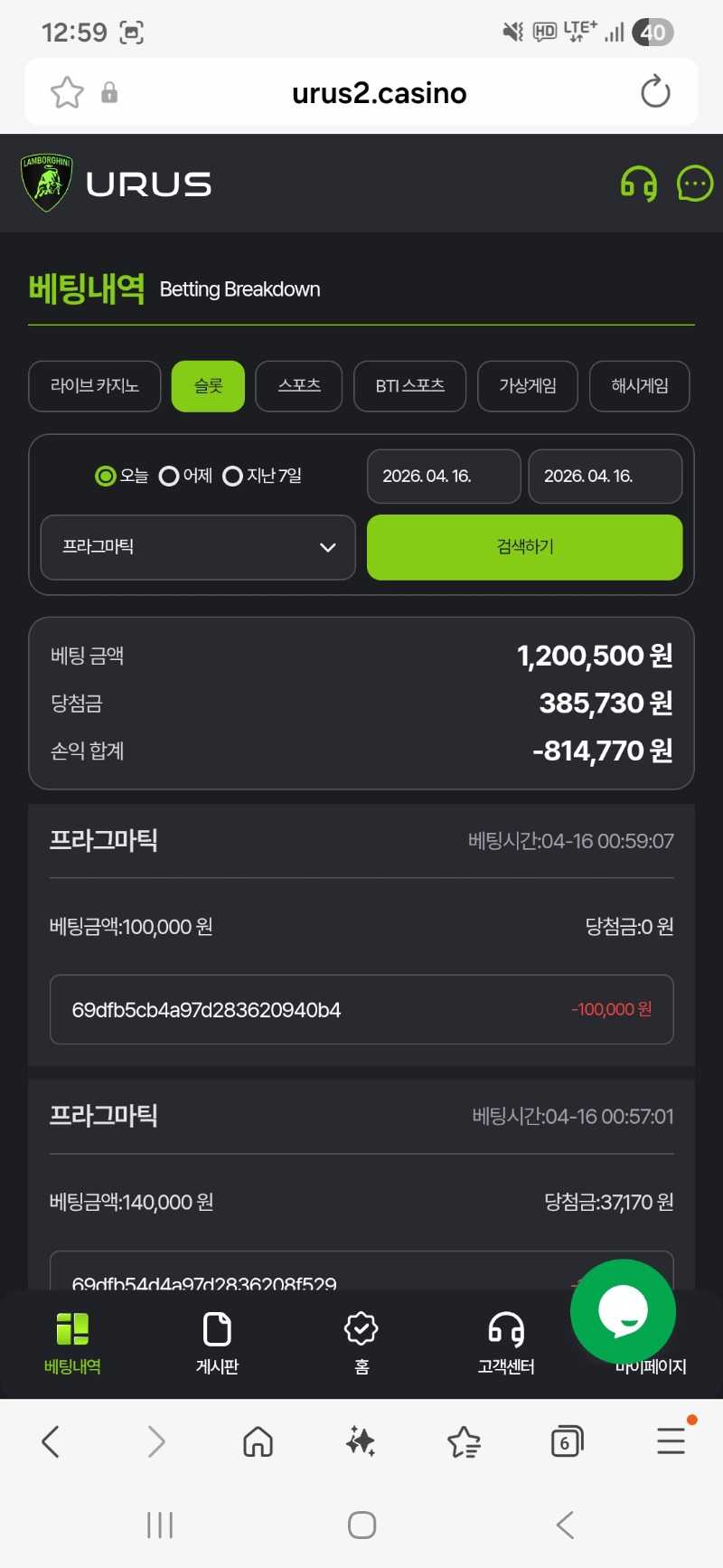Open the chat bubble icon in header
Viewport: 723px width, 1568px height.
694,184
